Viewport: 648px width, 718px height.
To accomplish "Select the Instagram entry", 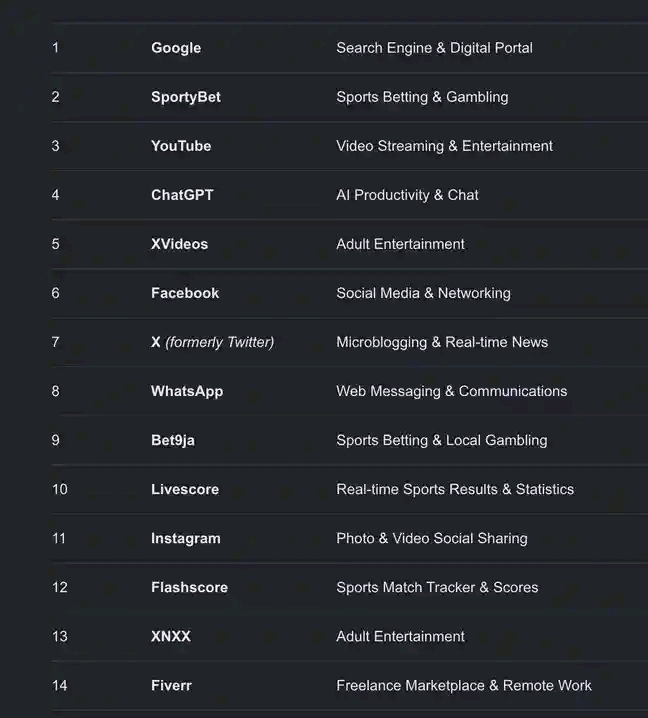I will (x=185, y=538).
